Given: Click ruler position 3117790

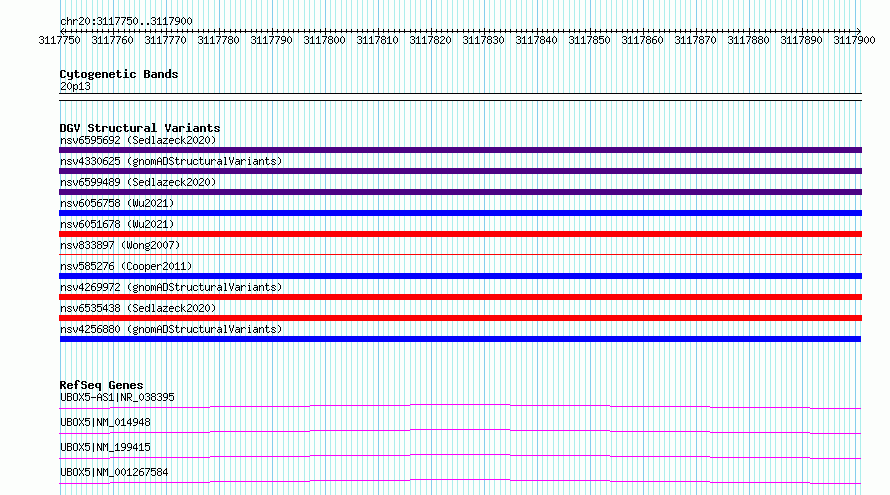Looking at the screenshot, I should tap(271, 40).
